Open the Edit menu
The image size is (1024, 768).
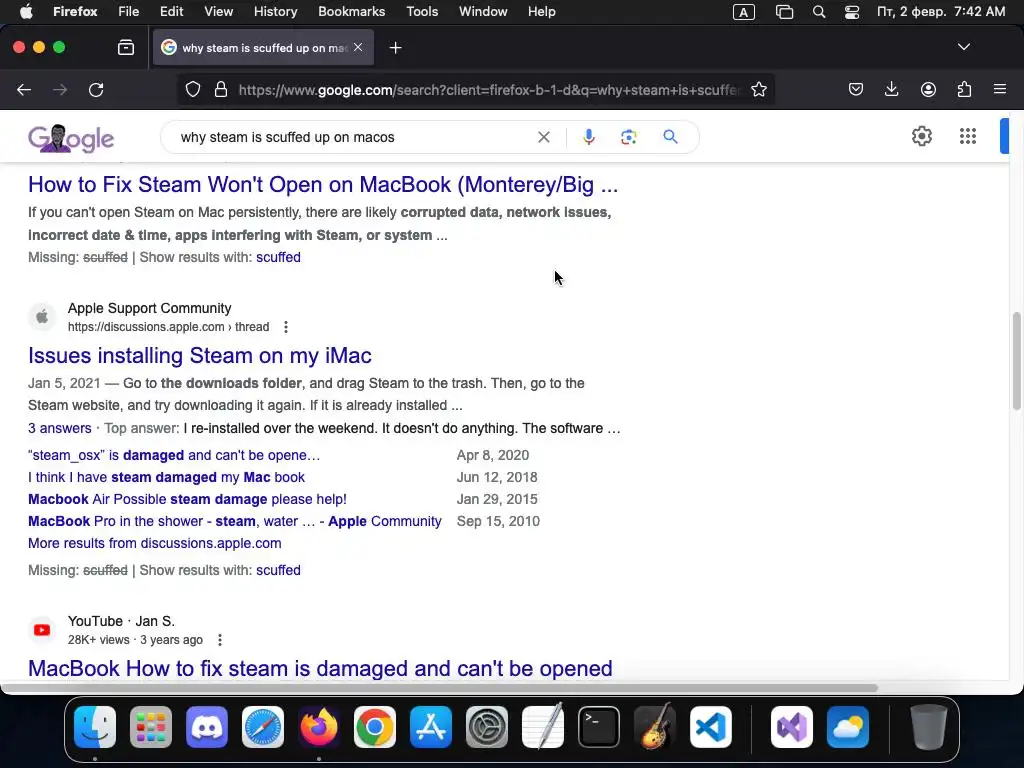pyautogui.click(x=171, y=12)
